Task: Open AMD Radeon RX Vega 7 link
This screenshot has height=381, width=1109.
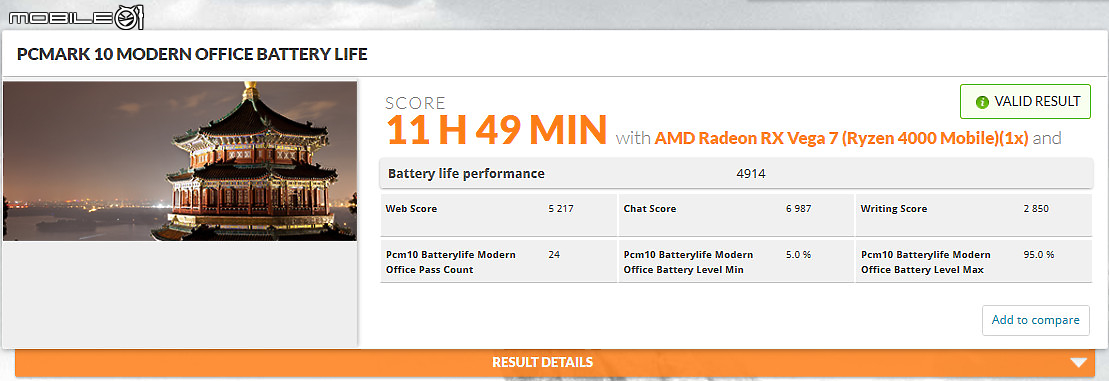Action: click(841, 138)
